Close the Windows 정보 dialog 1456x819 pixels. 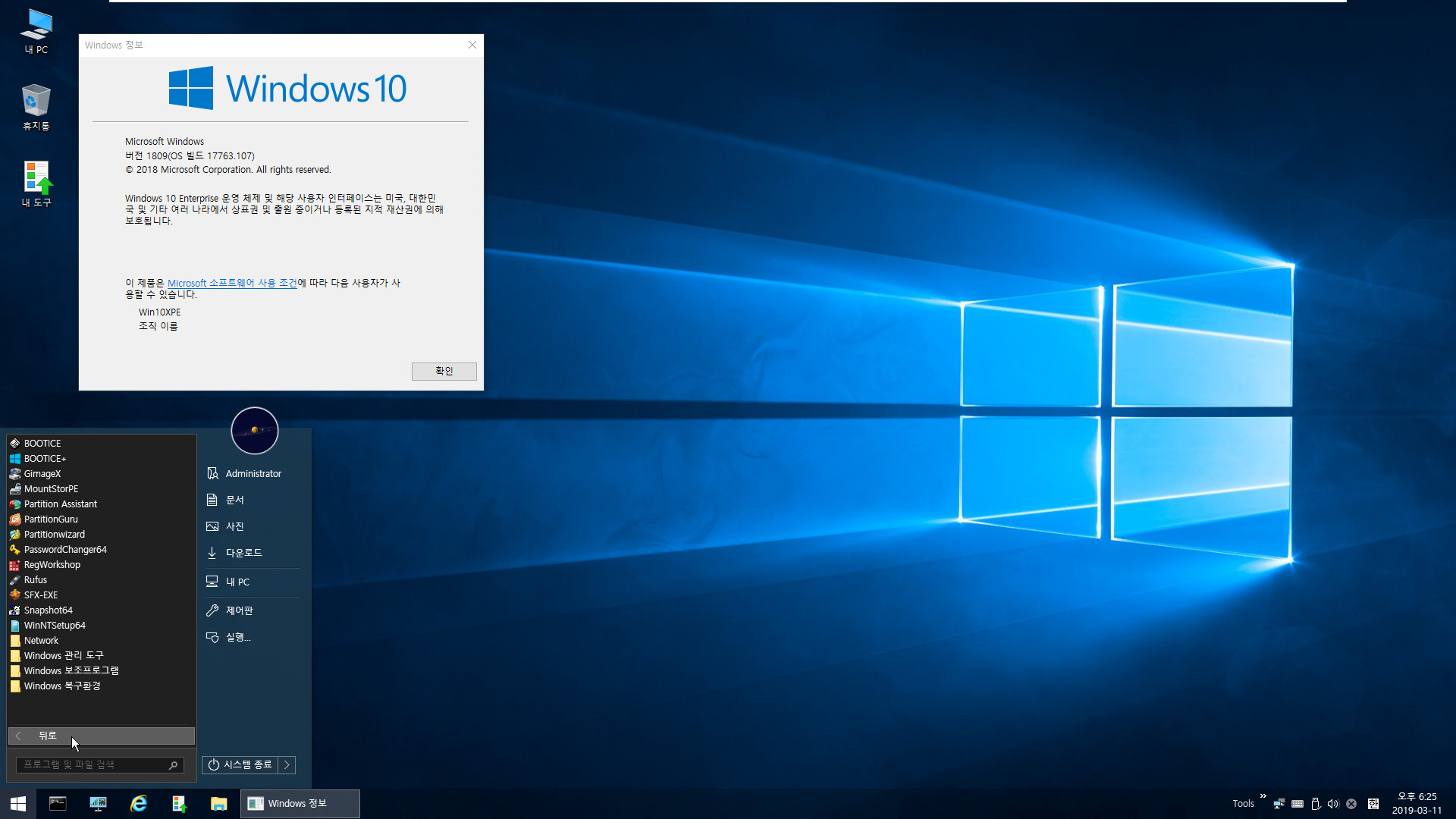pos(472,45)
